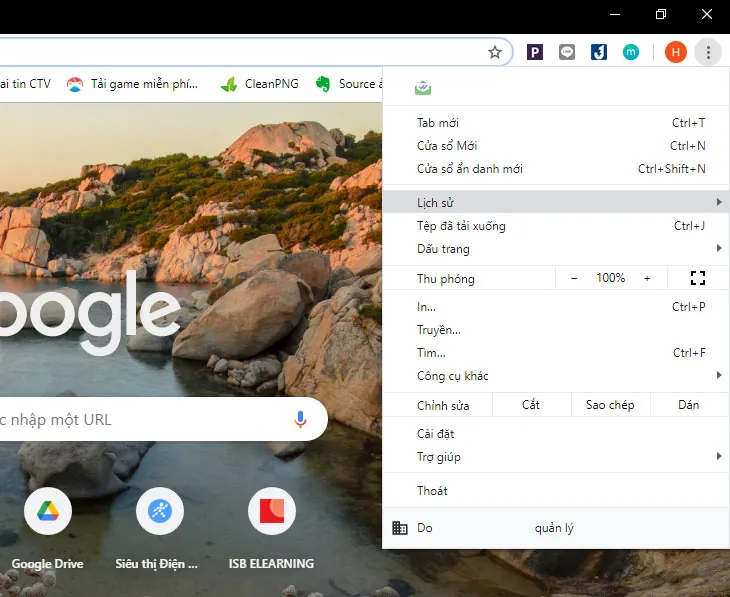
Task: Open Cài đặt from the menu
Action: (436, 434)
